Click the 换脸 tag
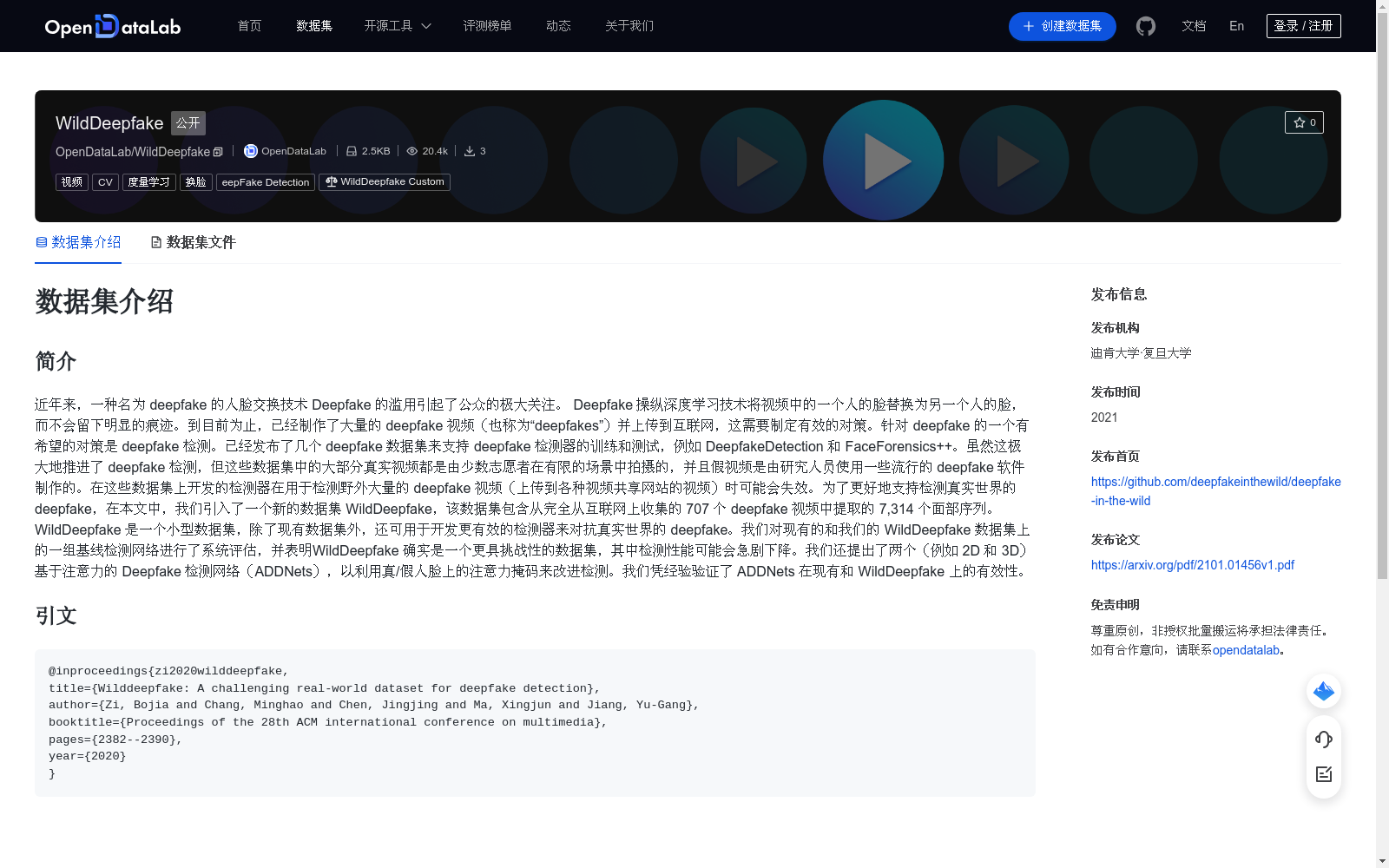 pyautogui.click(x=196, y=182)
